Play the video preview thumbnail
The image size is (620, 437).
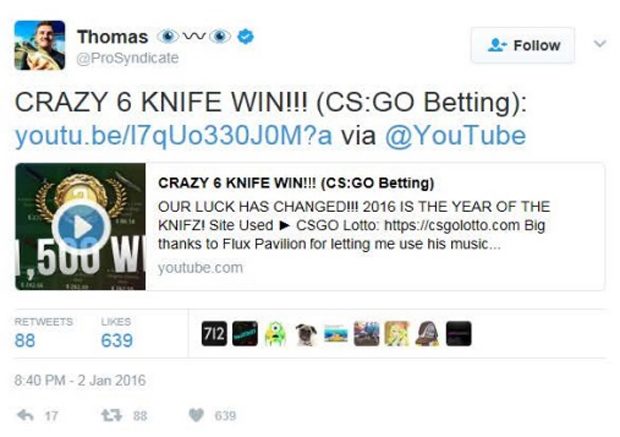click(x=81, y=227)
